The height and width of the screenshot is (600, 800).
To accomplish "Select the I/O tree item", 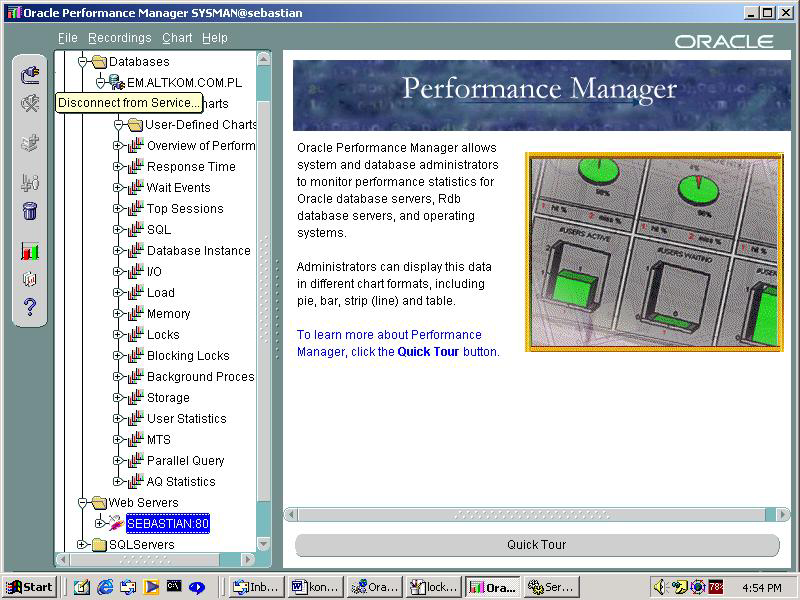I will click(x=154, y=271).
